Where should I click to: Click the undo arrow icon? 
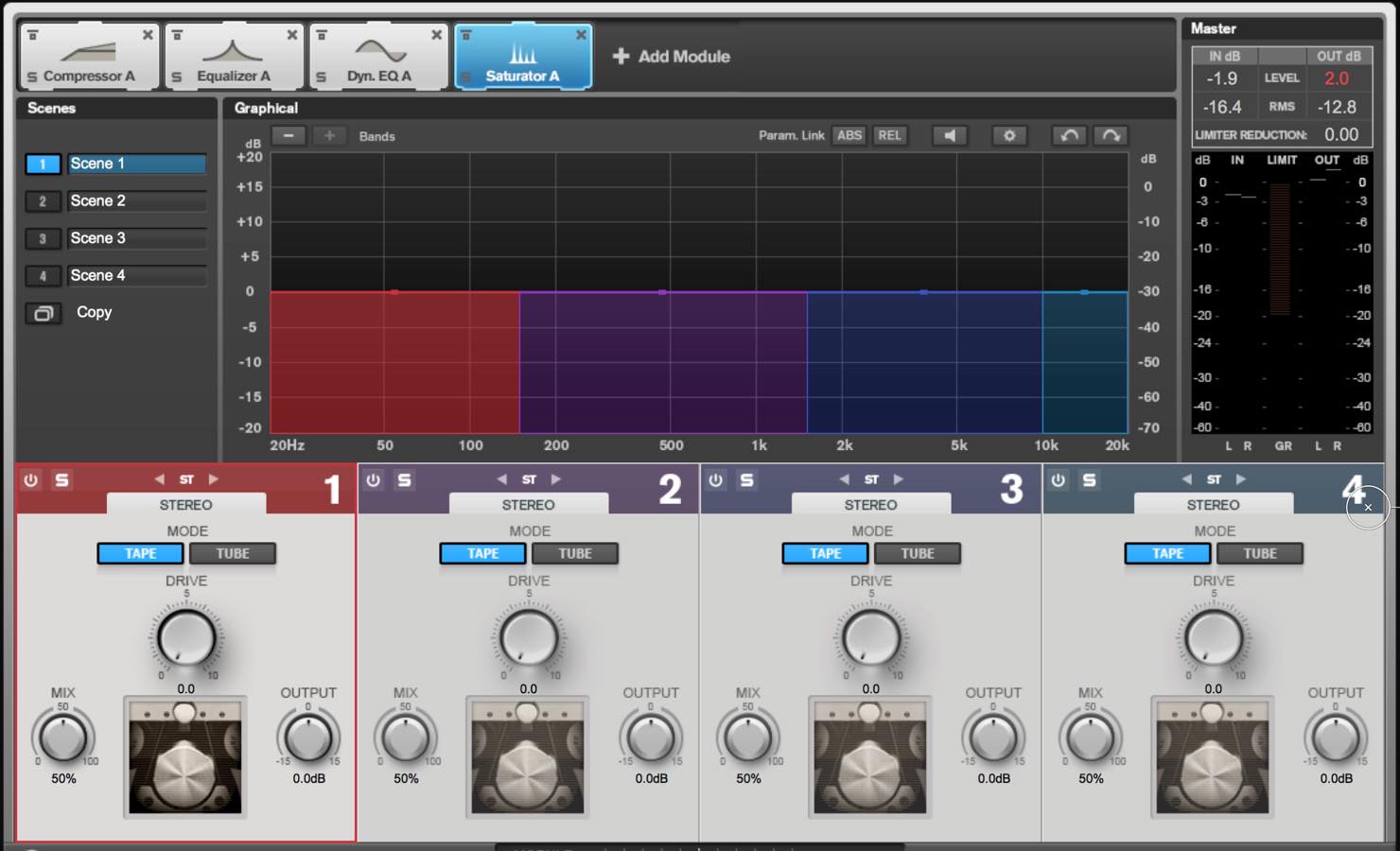(x=1070, y=136)
